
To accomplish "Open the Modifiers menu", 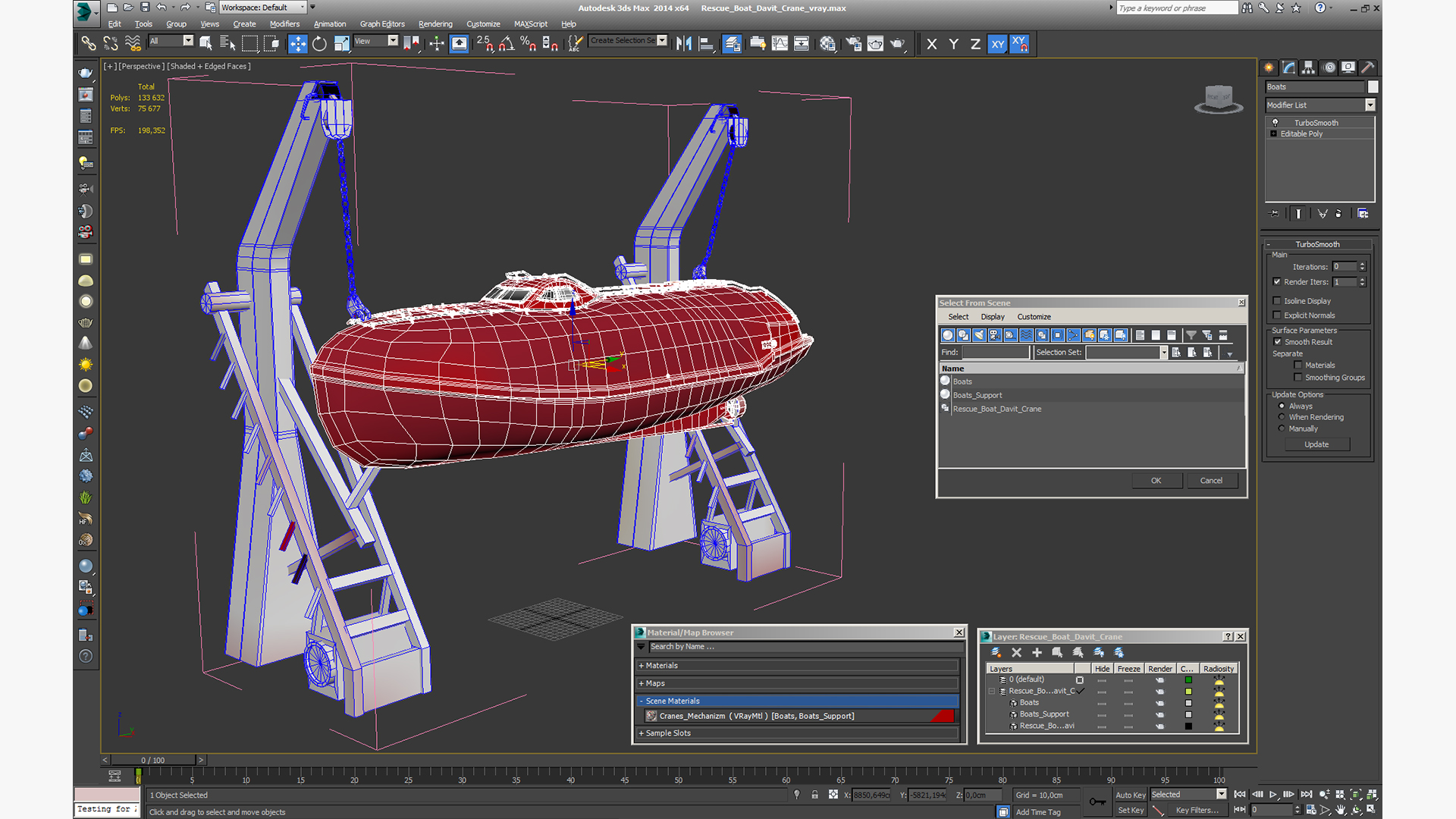I will tap(284, 24).
